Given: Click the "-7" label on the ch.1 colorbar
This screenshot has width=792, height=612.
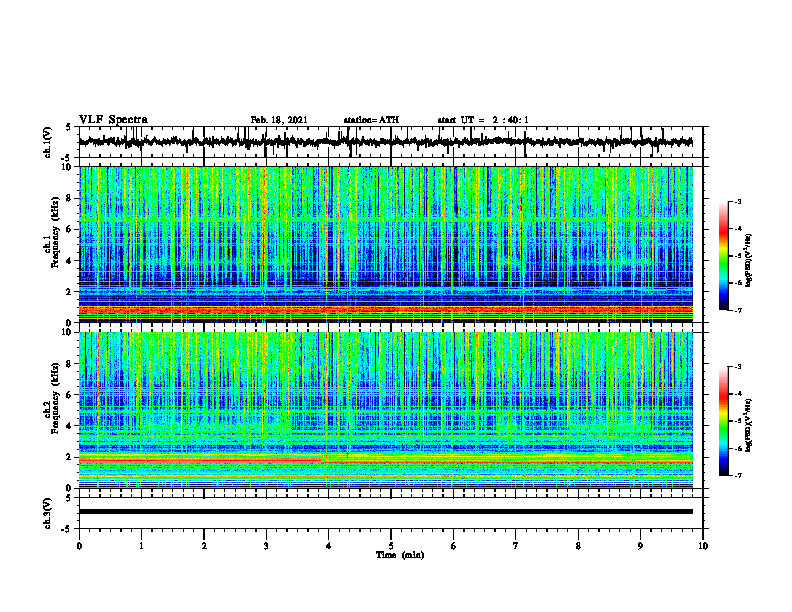Looking at the screenshot, I should 737,310.
